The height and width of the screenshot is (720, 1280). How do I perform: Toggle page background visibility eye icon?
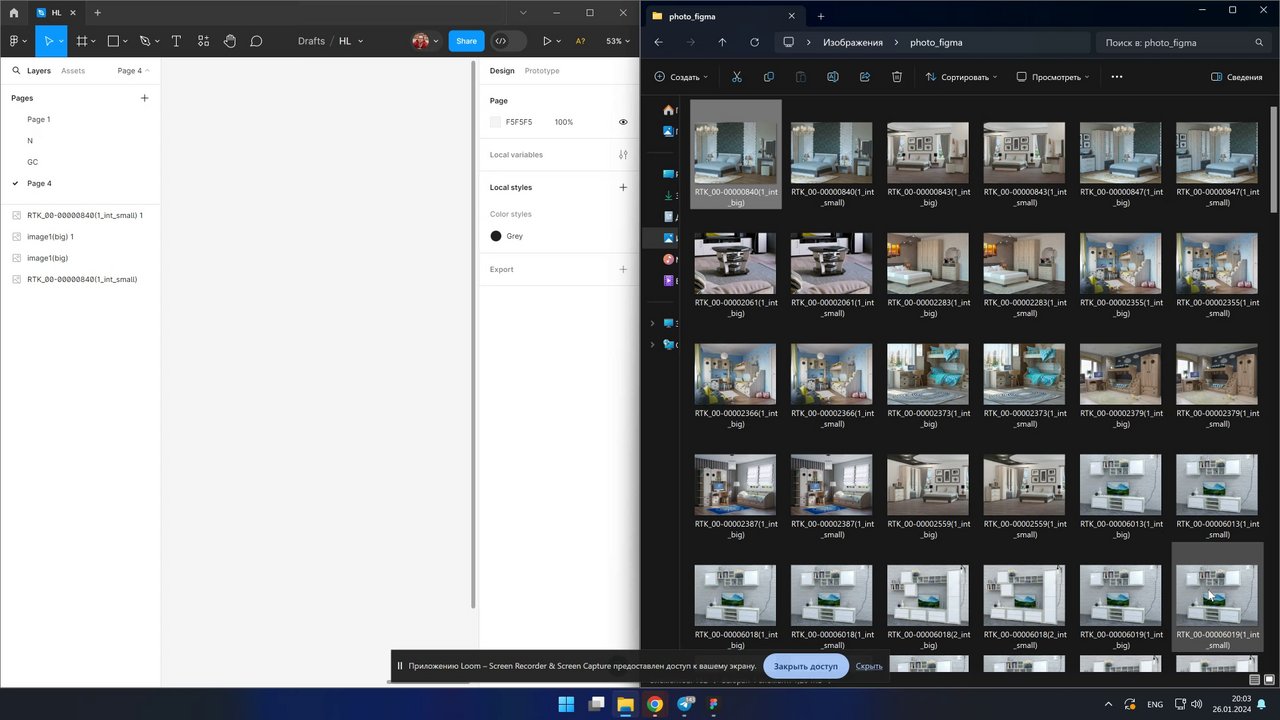[623, 122]
